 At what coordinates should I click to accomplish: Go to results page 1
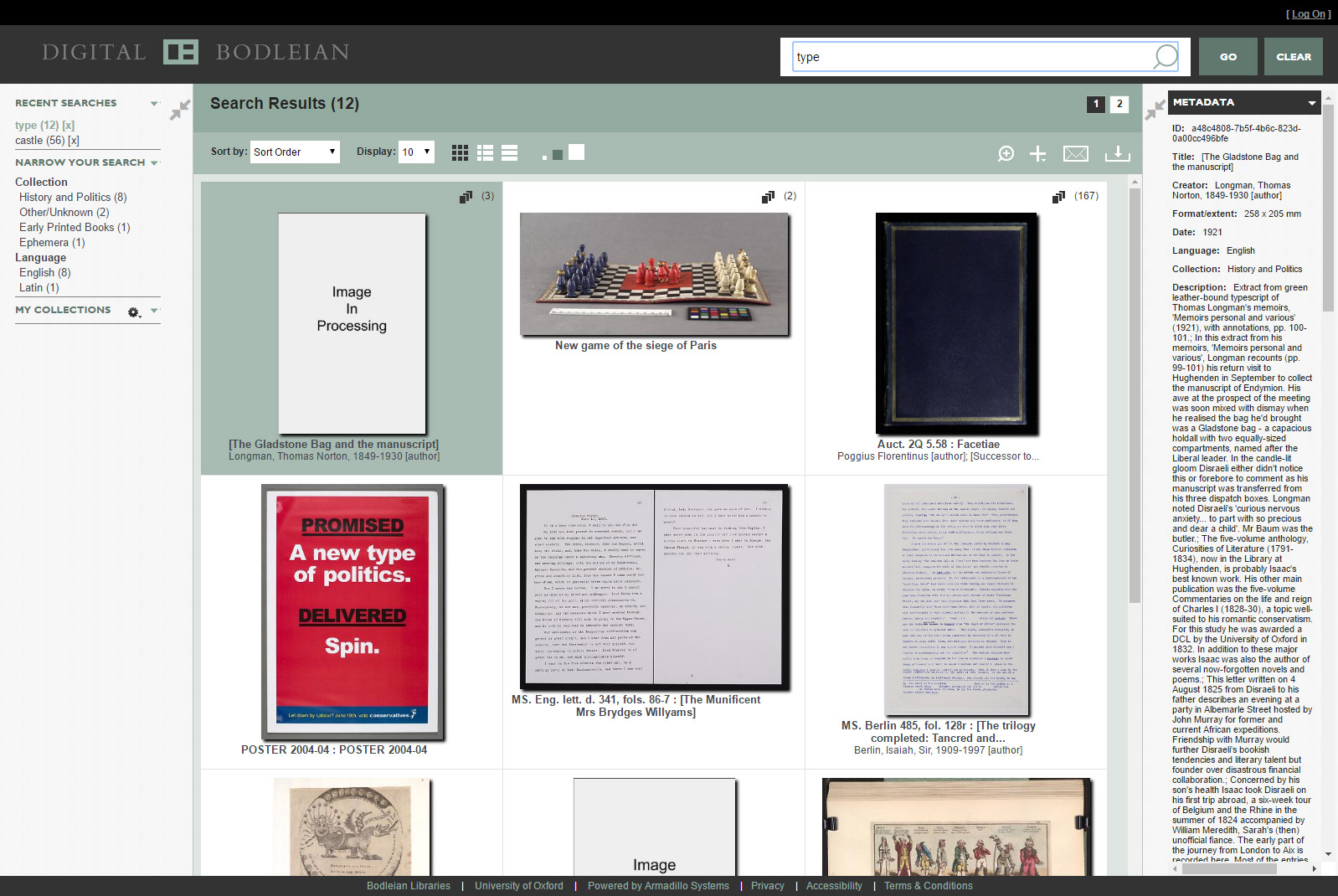tap(1096, 104)
